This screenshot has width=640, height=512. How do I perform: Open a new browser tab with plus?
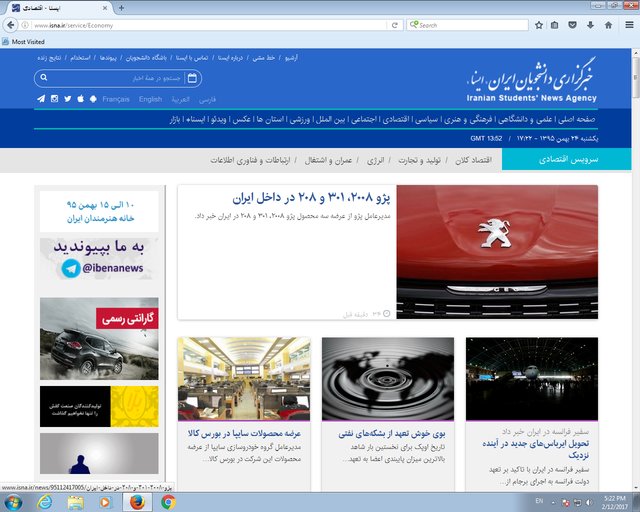point(121,8)
